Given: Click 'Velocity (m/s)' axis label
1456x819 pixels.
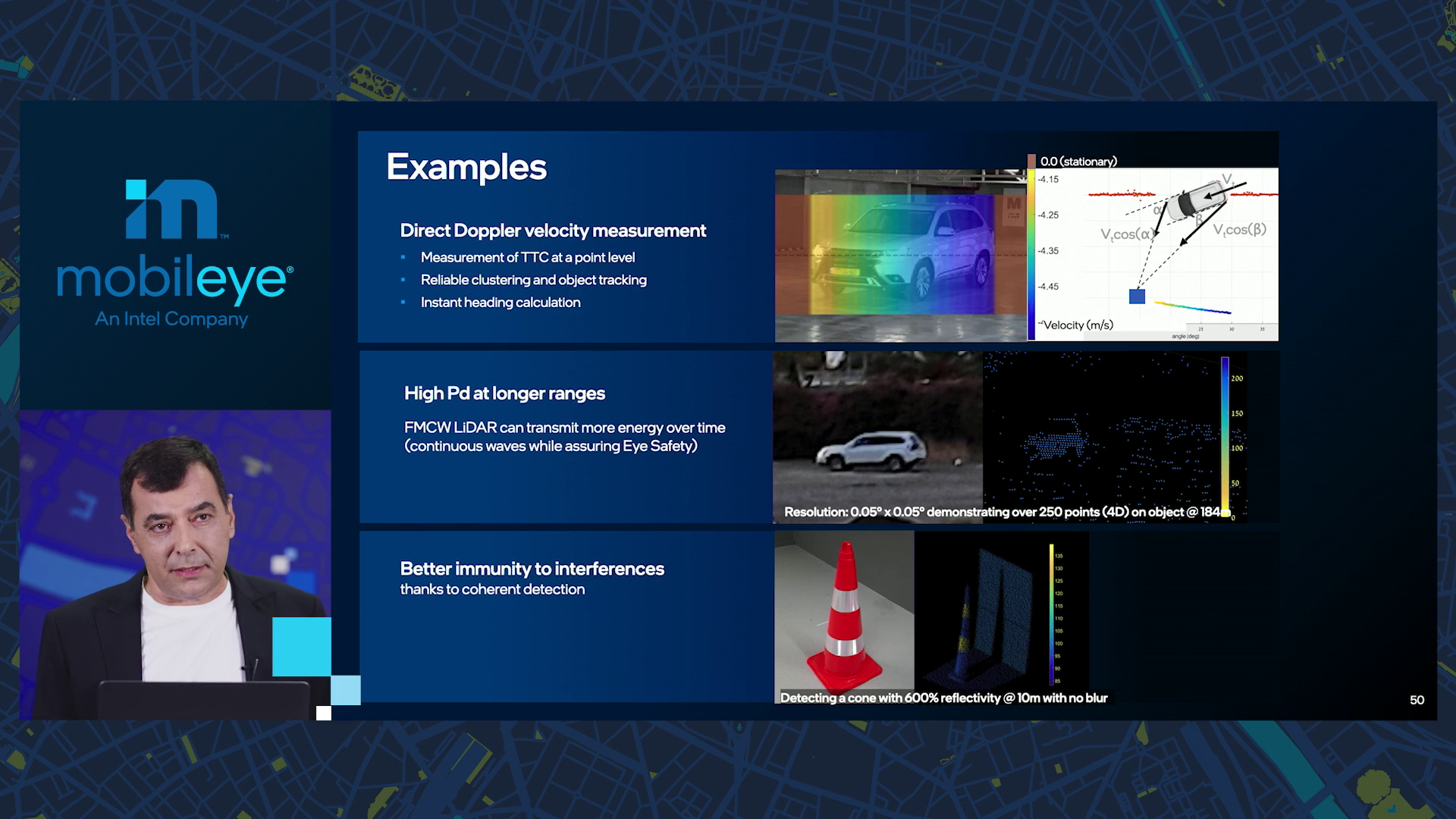Looking at the screenshot, I should point(1078,325).
